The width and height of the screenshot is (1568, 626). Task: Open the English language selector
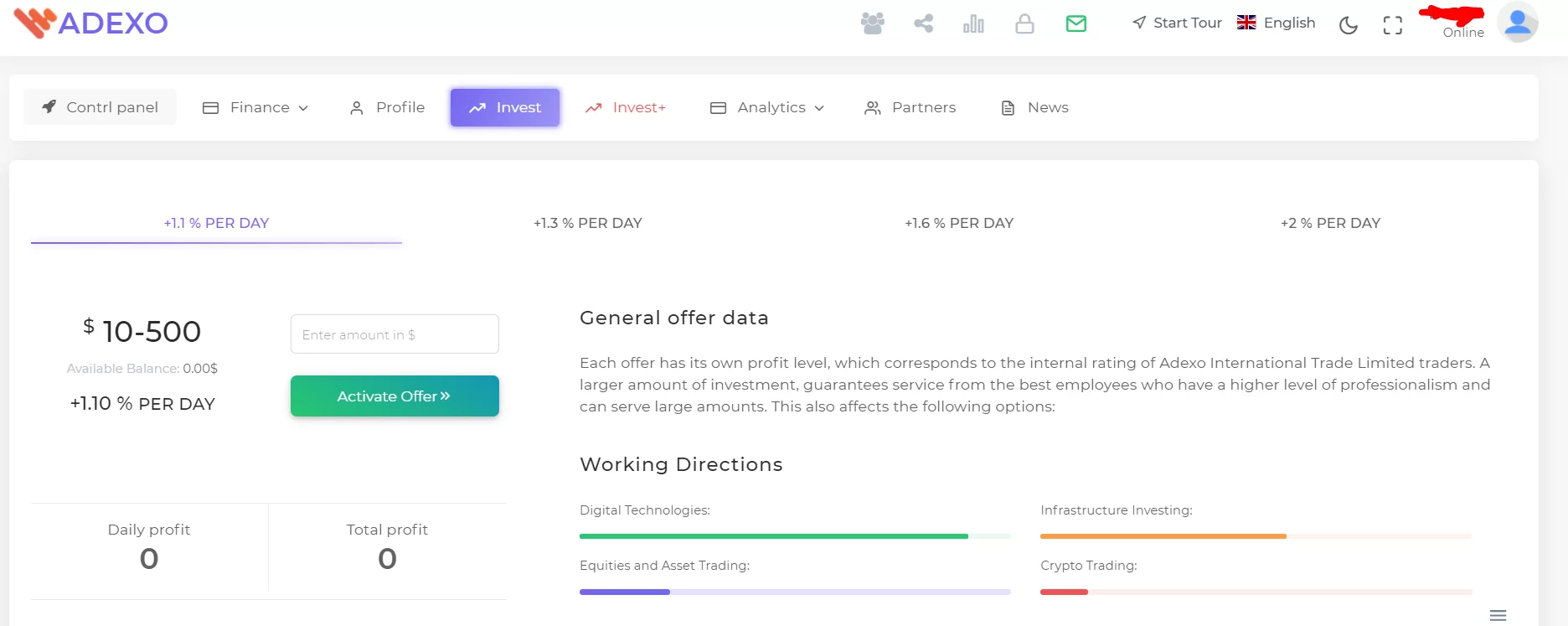pyautogui.click(x=1277, y=23)
